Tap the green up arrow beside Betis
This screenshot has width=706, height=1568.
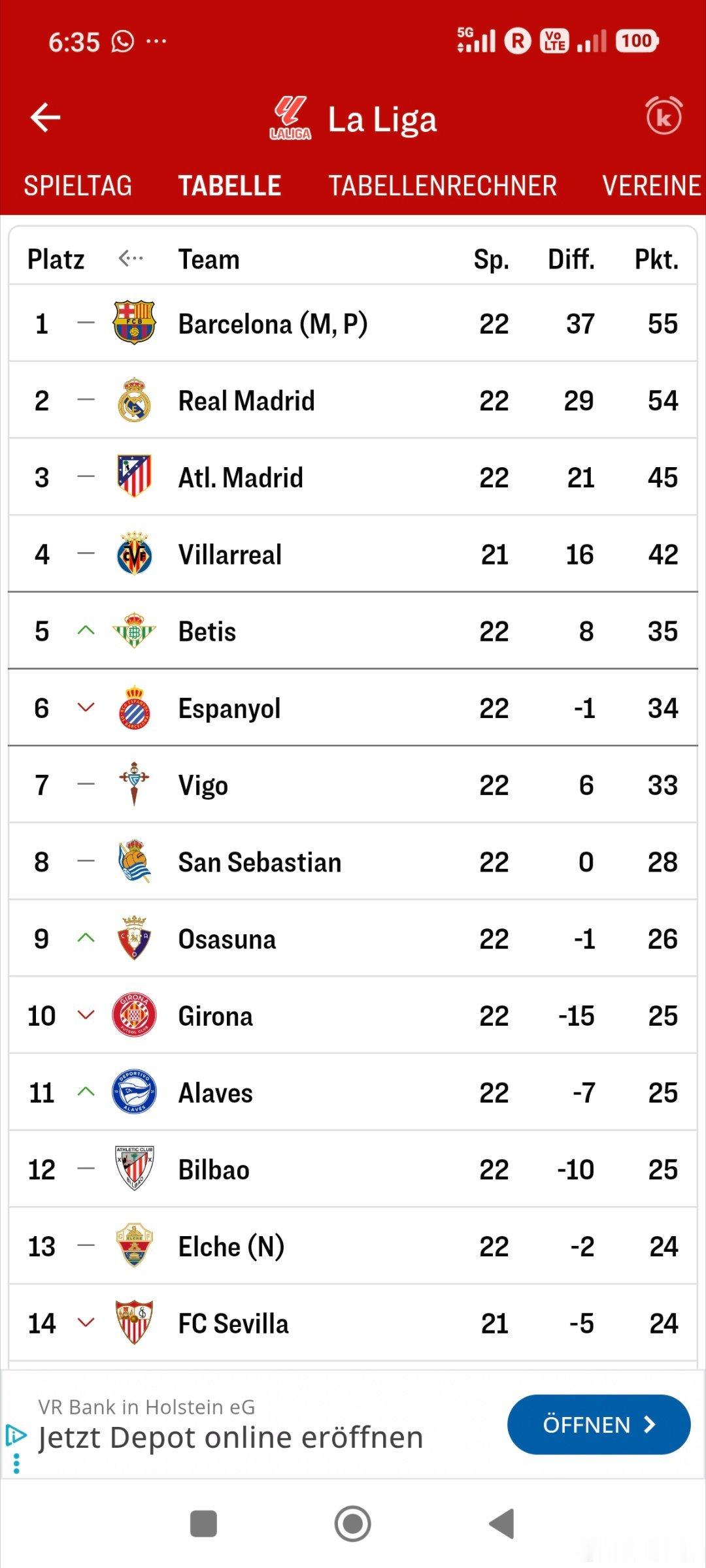pos(86,630)
